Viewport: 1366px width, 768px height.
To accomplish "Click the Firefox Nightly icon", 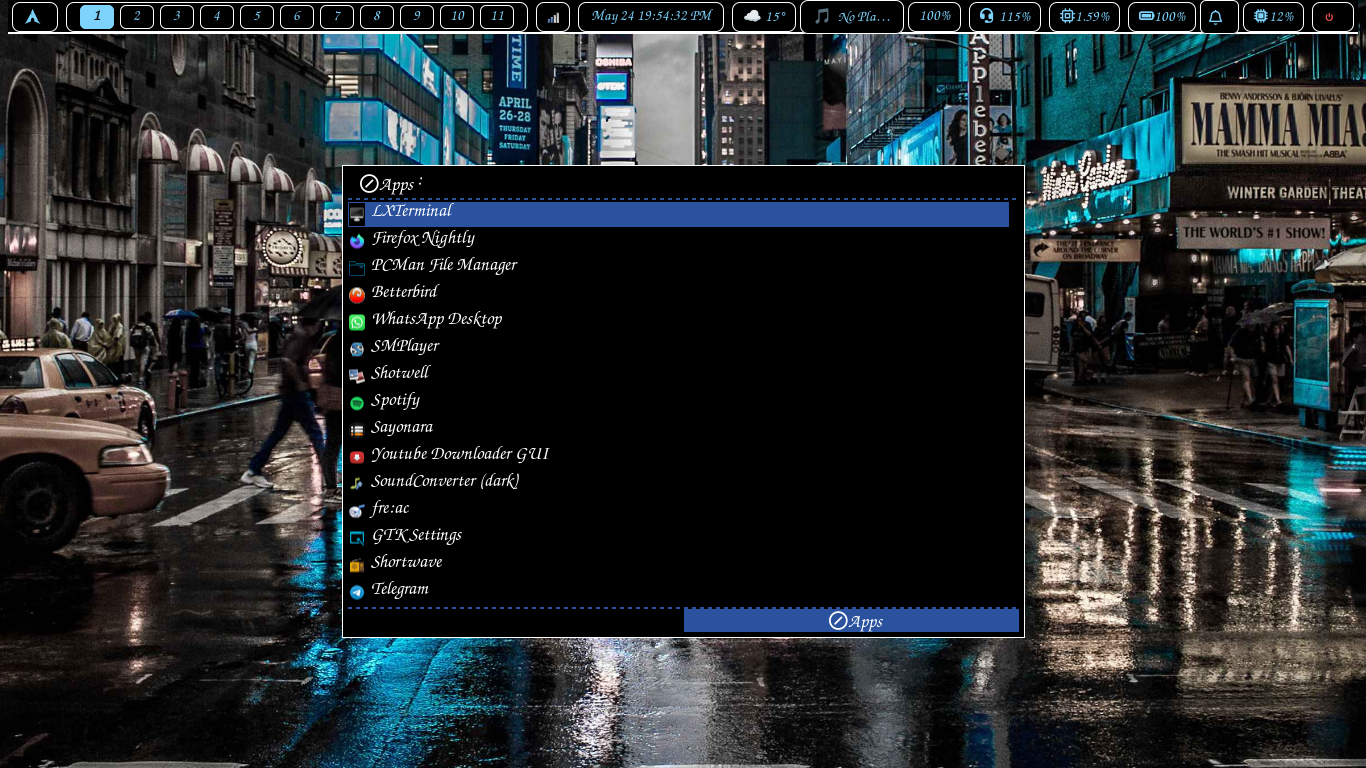I will click(357, 241).
